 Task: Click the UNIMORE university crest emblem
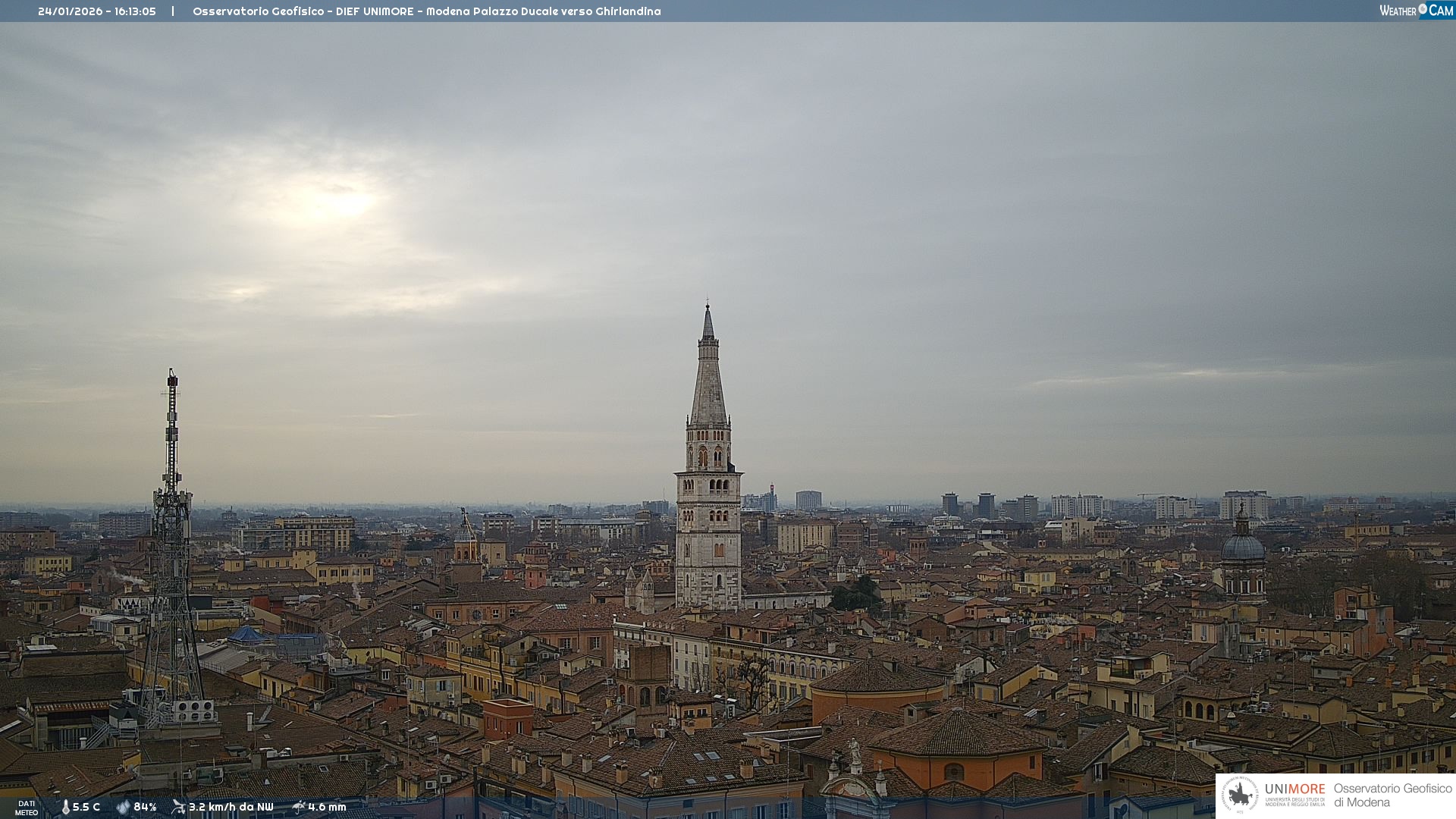[x=1240, y=795]
